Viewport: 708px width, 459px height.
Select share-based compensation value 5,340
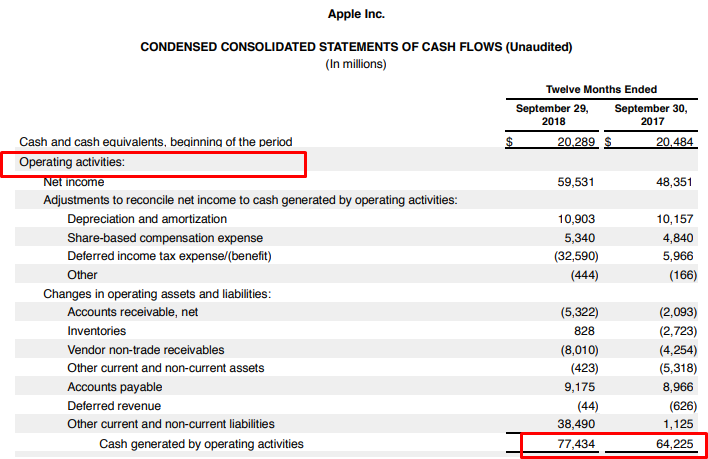click(x=579, y=238)
